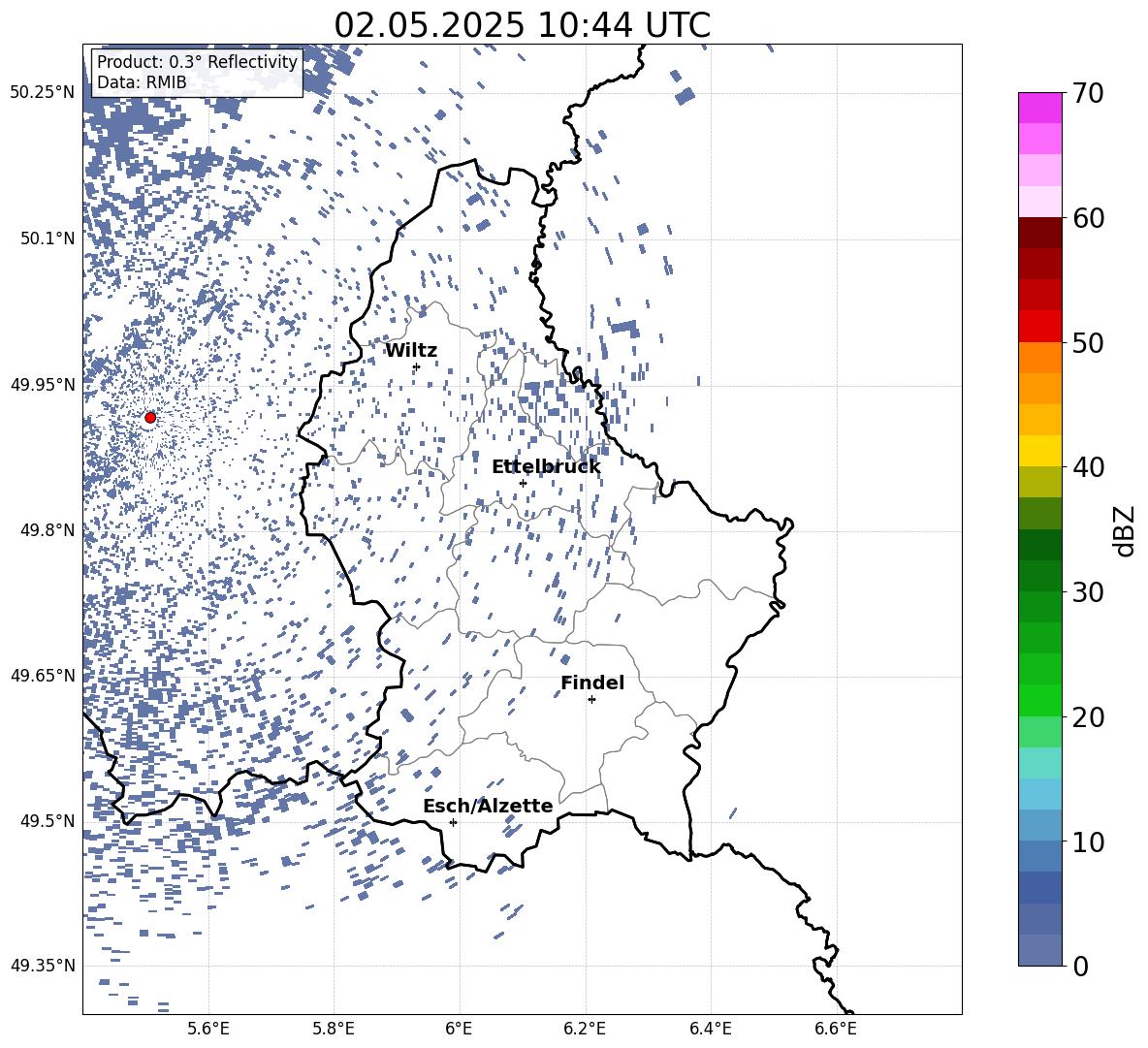
Task: Click the '49.5°N' latitude label
Action: (48, 820)
